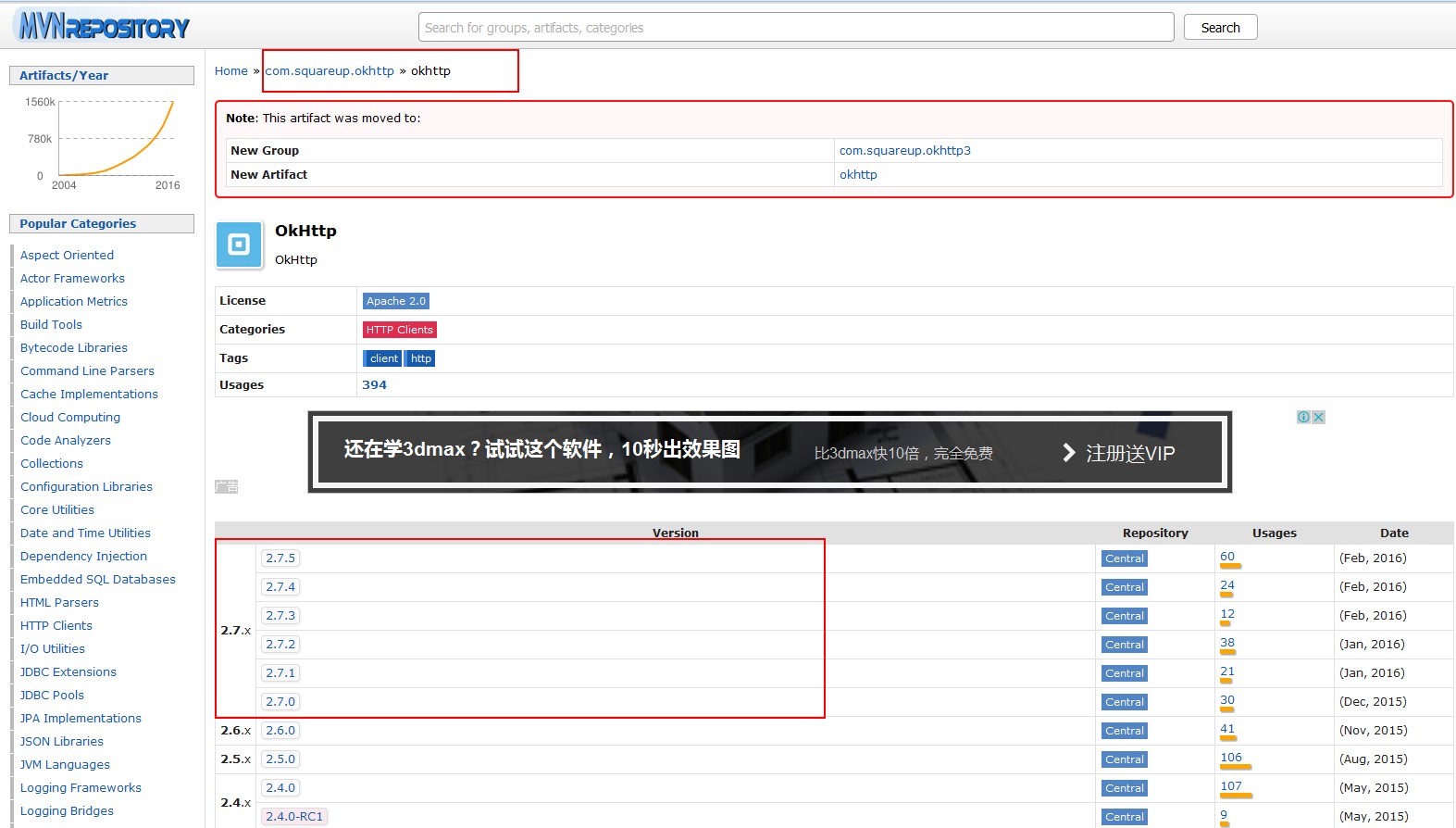Viewport: 1456px width, 828px height.
Task: Open the 106 usages of version 2.5.0
Action: [1231, 758]
